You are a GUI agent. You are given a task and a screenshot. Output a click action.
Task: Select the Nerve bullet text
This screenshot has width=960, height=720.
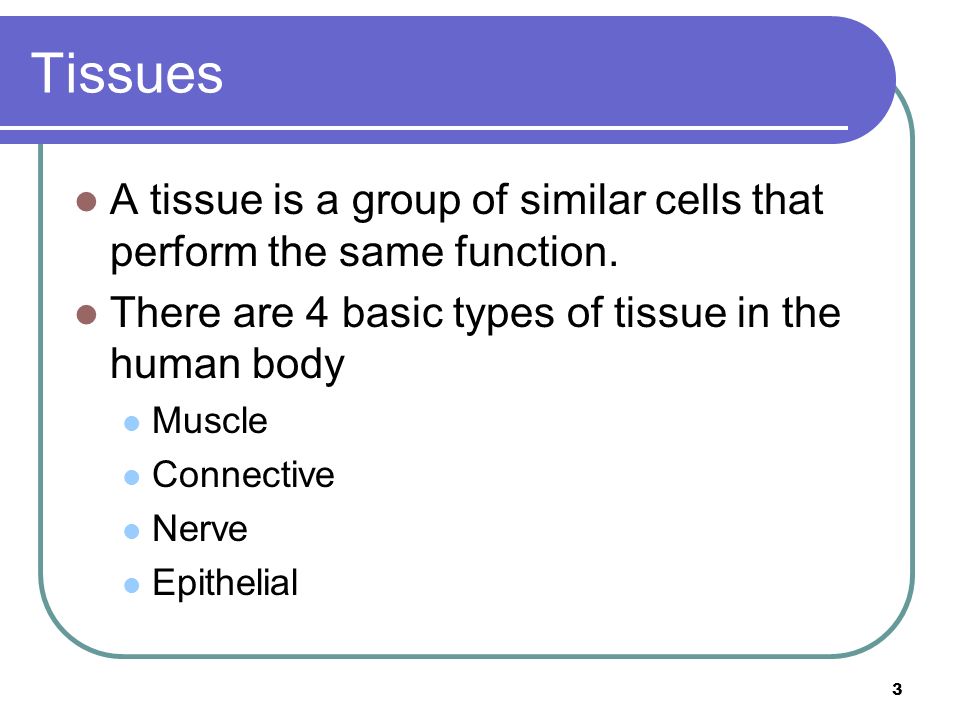pyautogui.click(x=200, y=528)
